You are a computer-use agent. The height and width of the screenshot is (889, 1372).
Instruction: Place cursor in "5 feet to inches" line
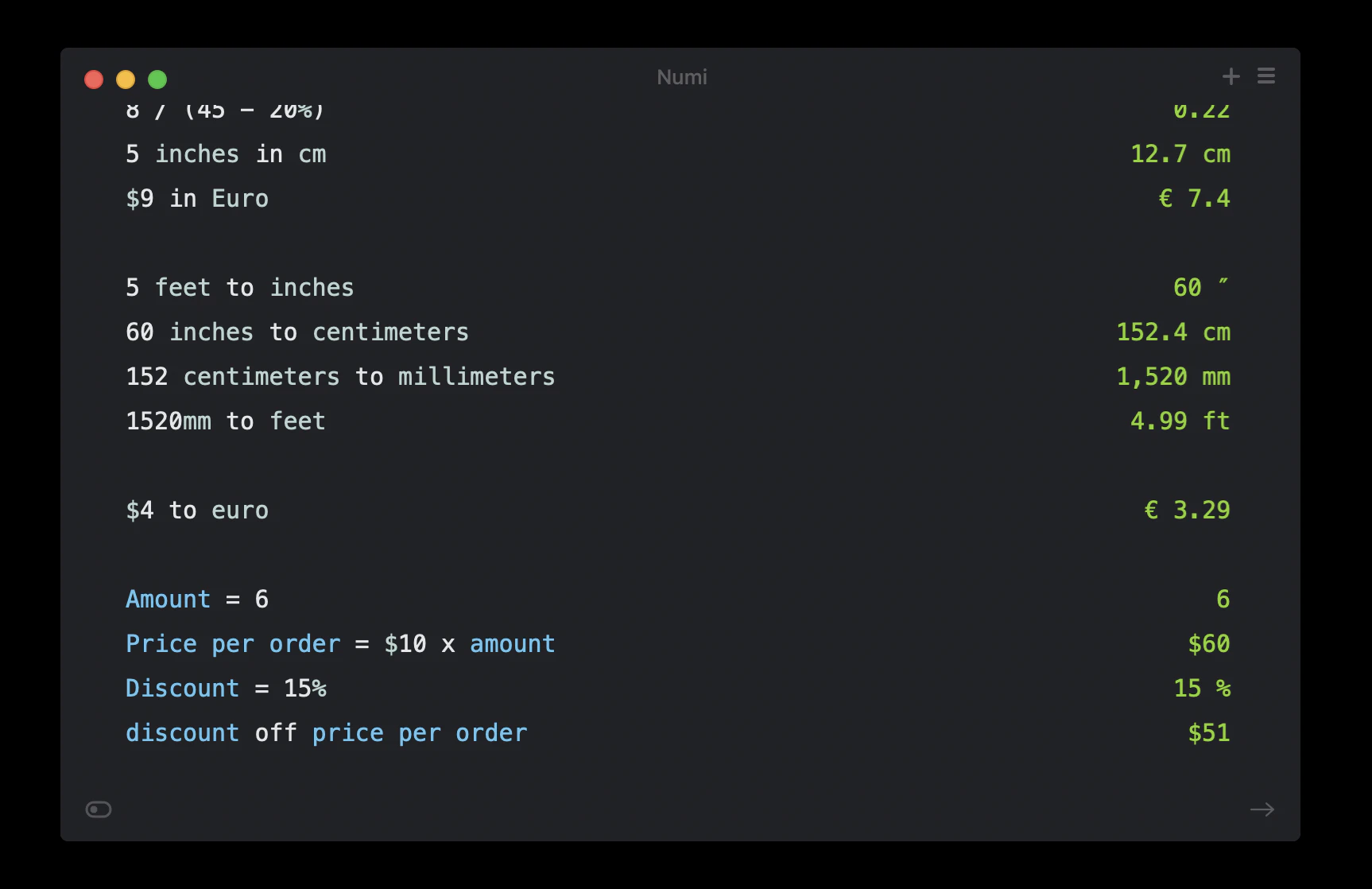(x=239, y=288)
